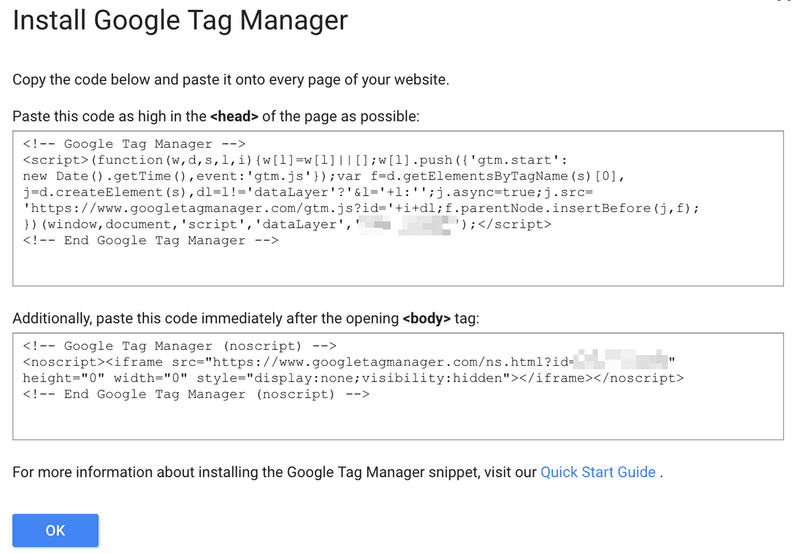Screen dimensions: 800x553
Task: Click the Copy the code below instruction text
Action: tap(231, 80)
